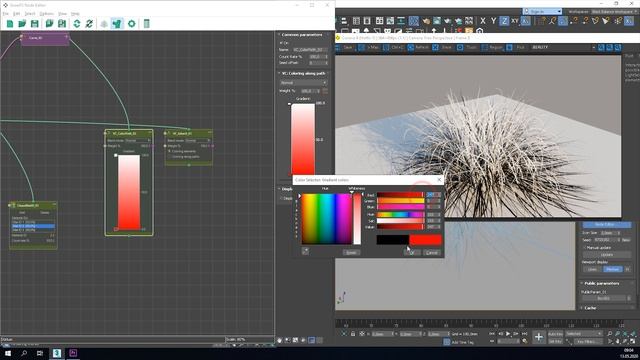Click the gear-ring icon in Node Editor toolbar
Viewport: 640px width, 360px height.
click(131, 24)
